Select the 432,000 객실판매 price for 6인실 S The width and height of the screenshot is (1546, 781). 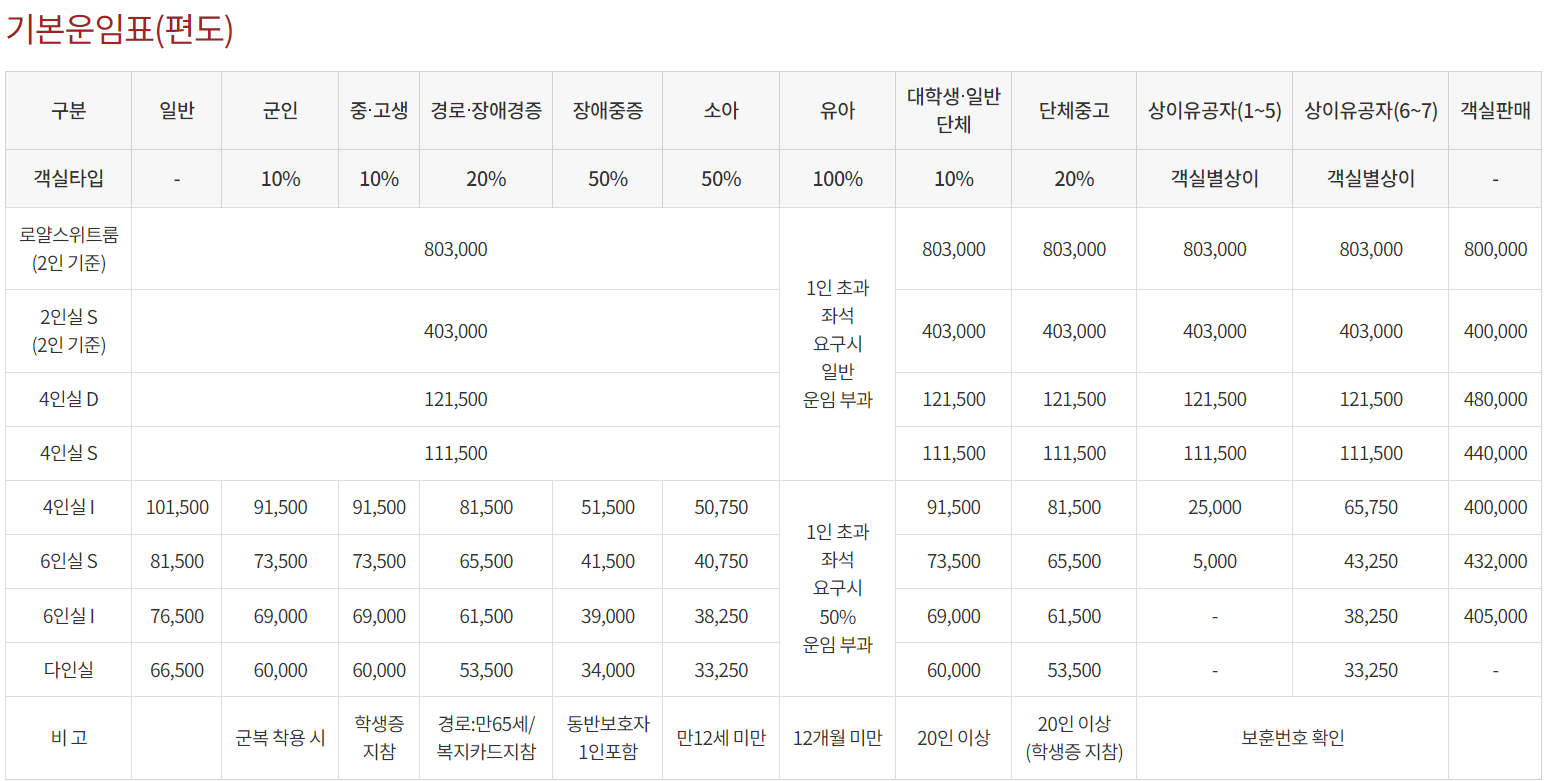[x=1495, y=561]
